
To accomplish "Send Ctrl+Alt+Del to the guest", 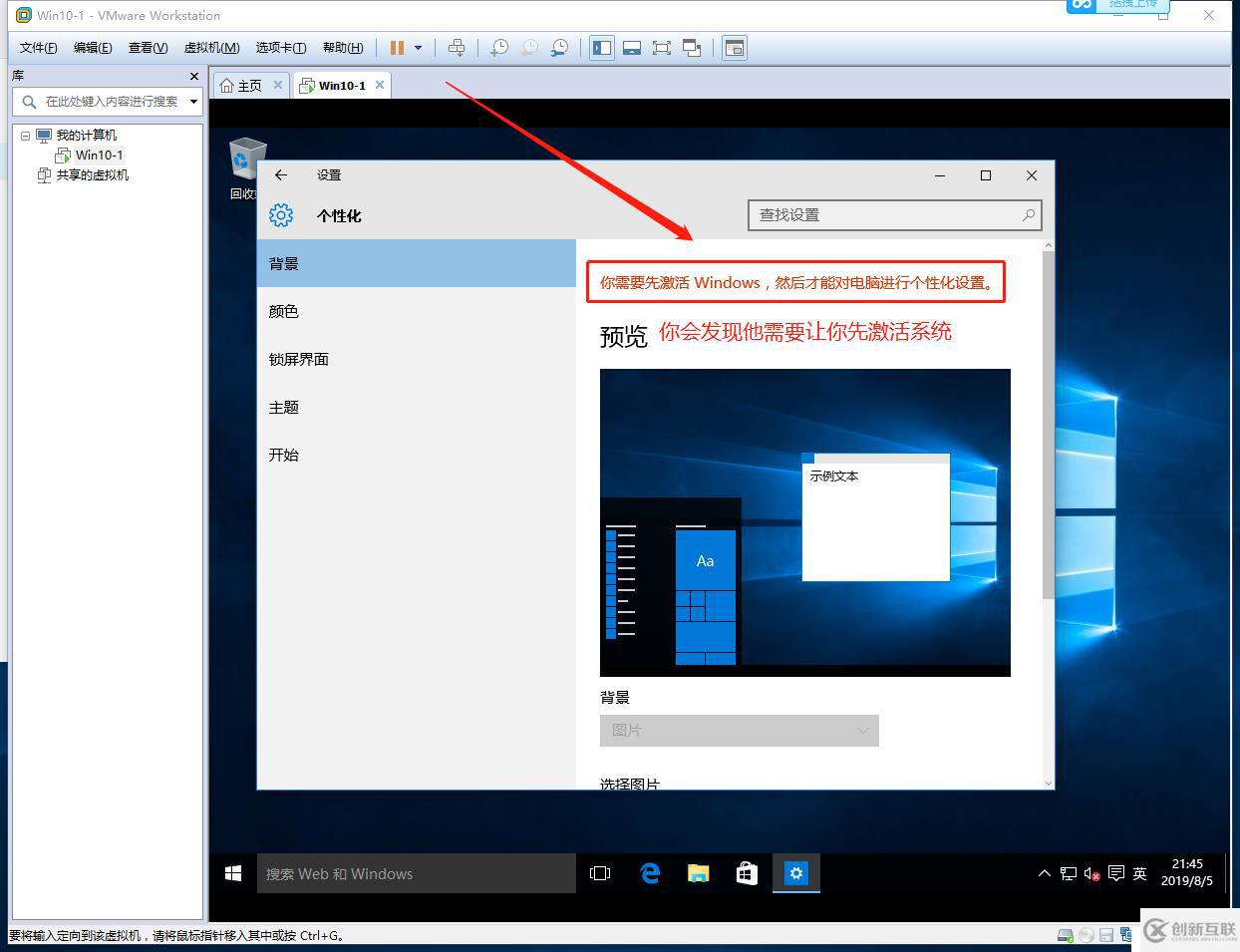I will [457, 47].
